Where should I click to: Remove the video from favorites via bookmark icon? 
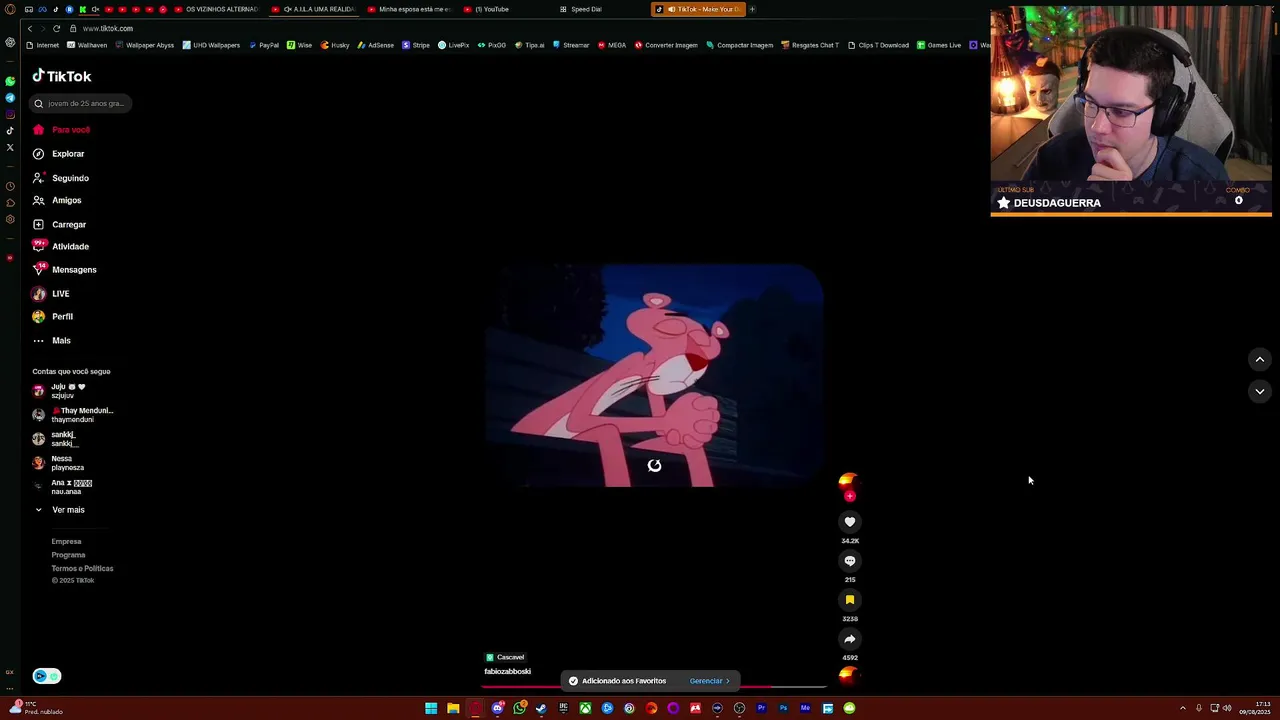tap(850, 600)
